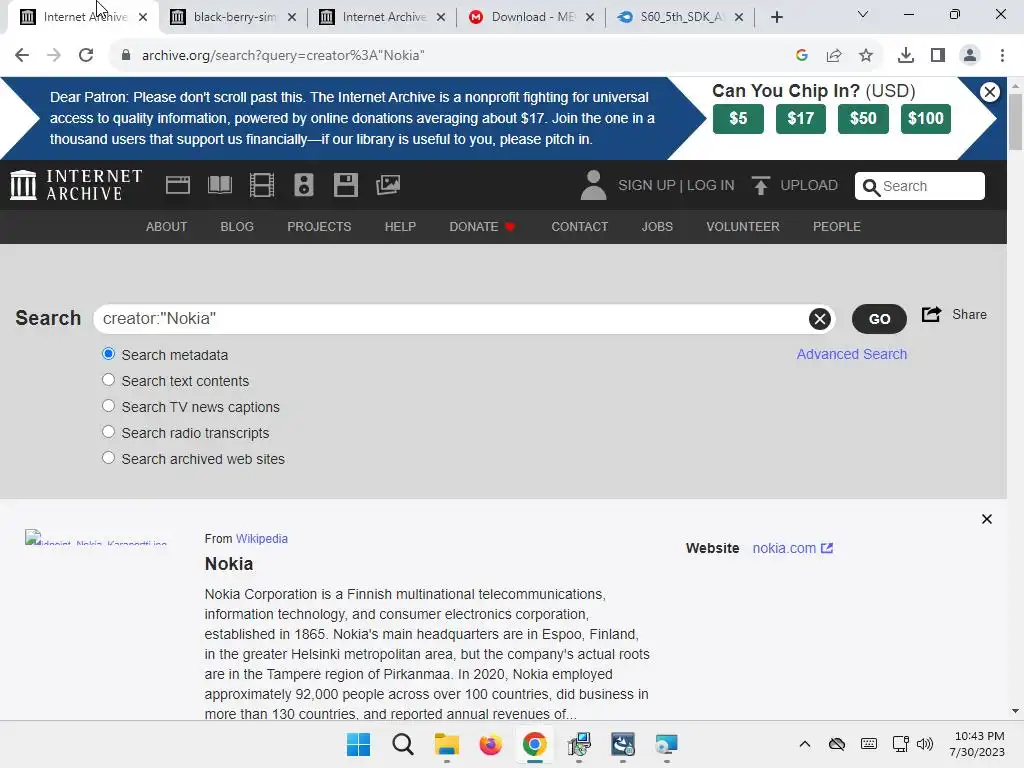
Task: Open the Audio speaker icon
Action: [x=304, y=185]
